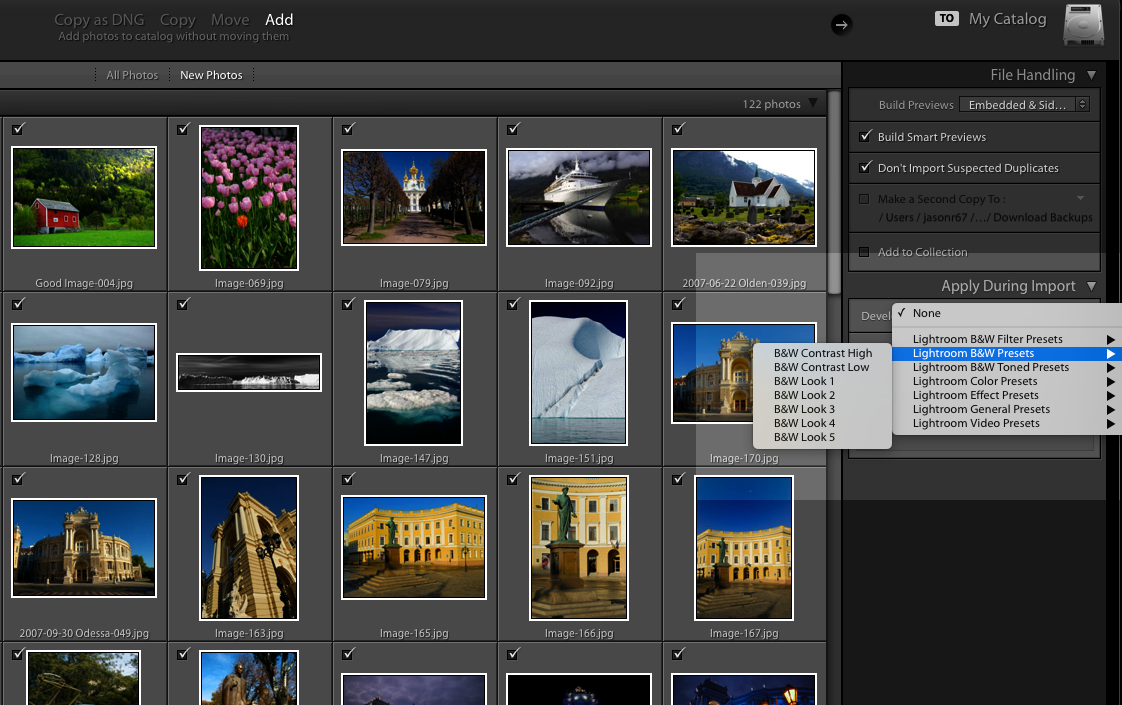This screenshot has height=705, width=1122.
Task: Select the iceberg Image-151.jpg thumbnail
Action: (x=579, y=373)
